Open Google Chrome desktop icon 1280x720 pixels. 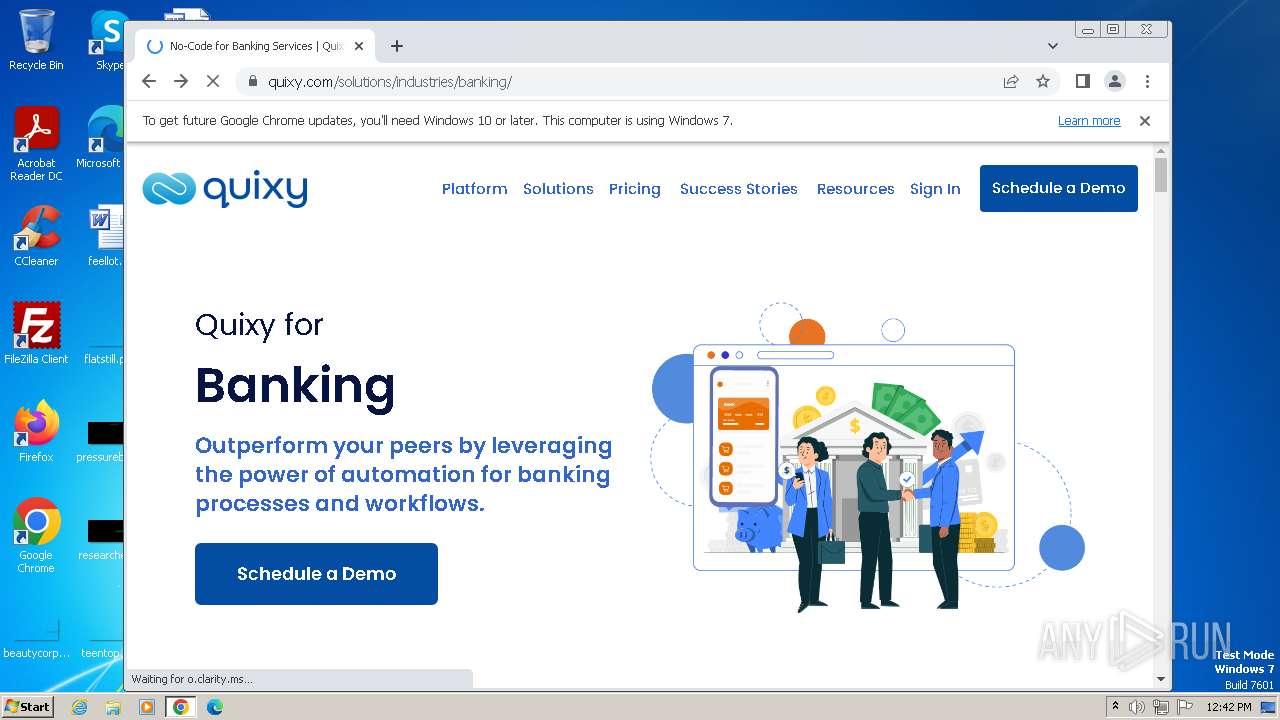pos(36,535)
